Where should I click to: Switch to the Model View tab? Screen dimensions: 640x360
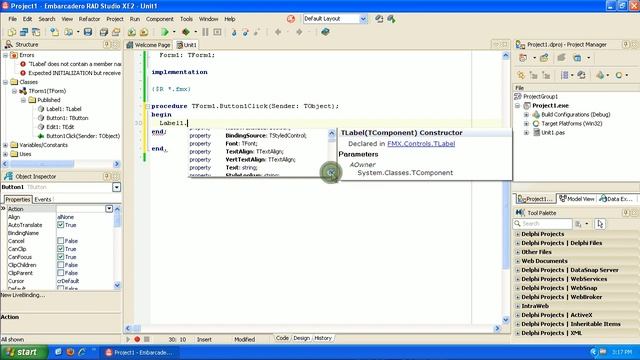577,199
